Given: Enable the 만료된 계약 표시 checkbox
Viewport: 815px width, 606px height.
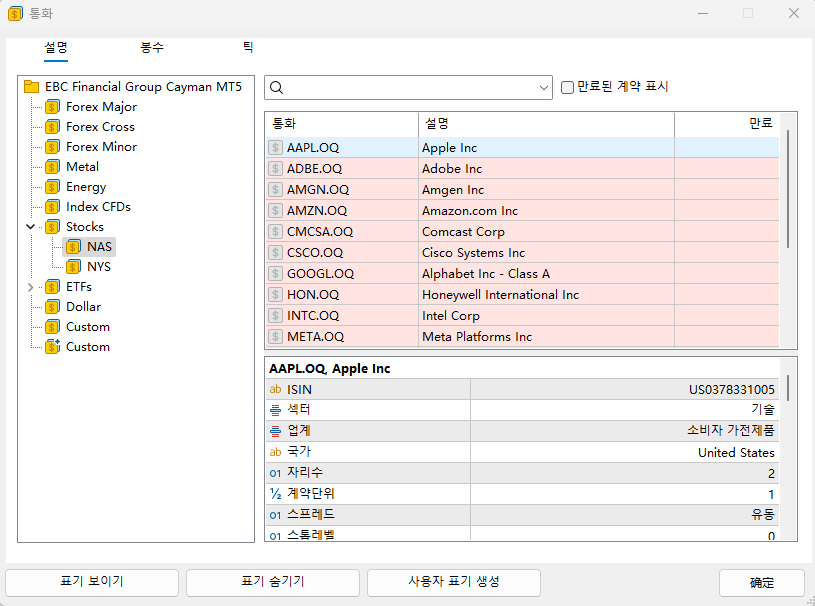Looking at the screenshot, I should pos(567,87).
